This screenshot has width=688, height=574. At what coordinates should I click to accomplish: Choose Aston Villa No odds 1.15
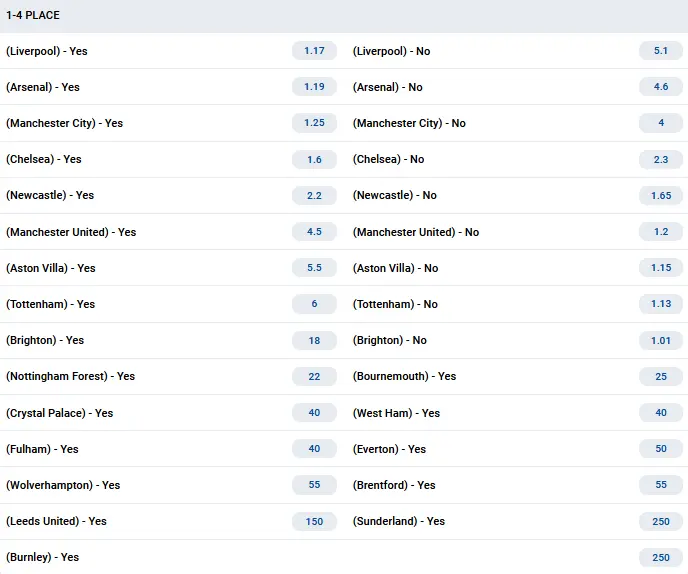click(661, 268)
